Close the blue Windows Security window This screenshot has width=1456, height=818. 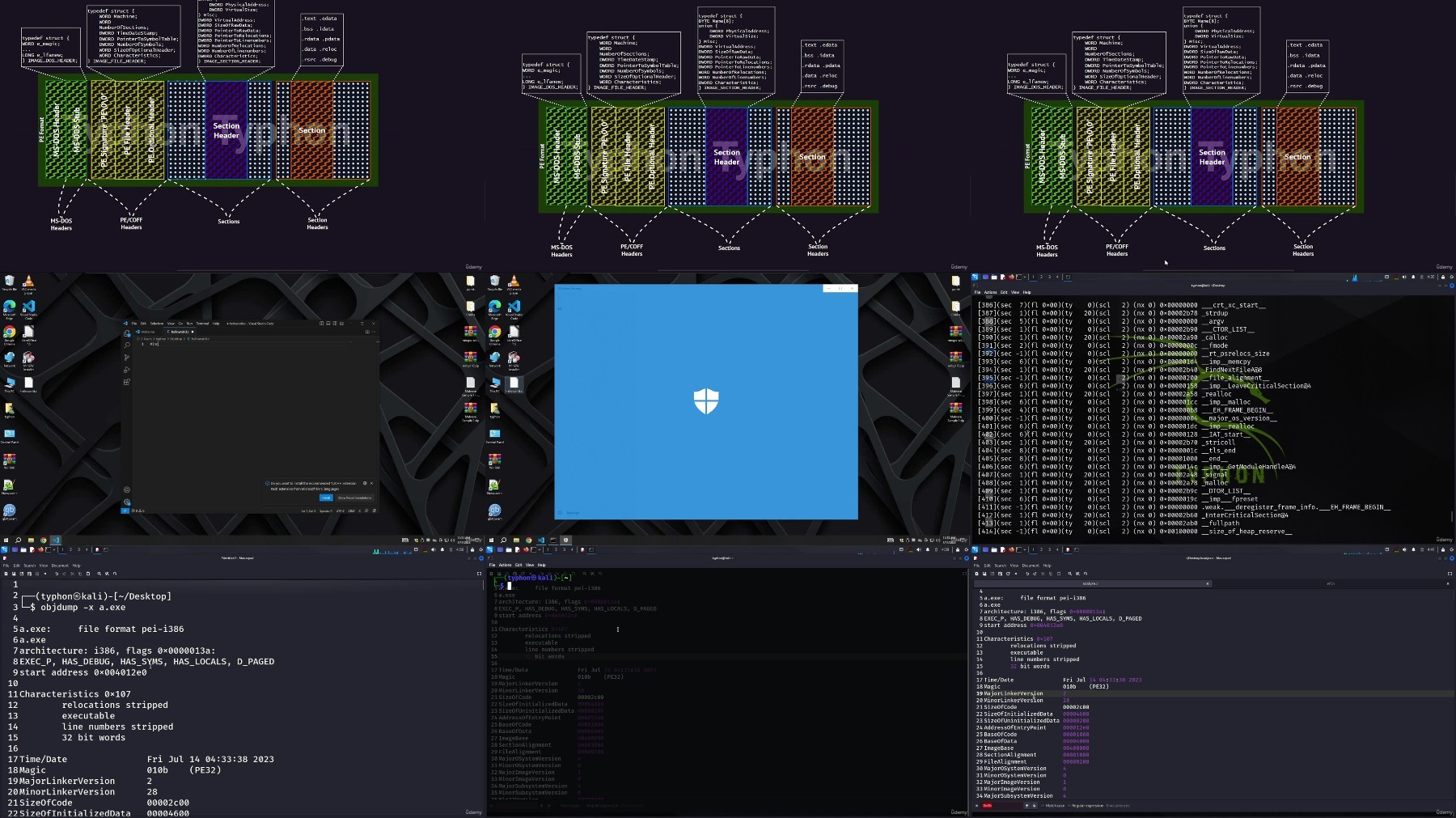coord(852,288)
